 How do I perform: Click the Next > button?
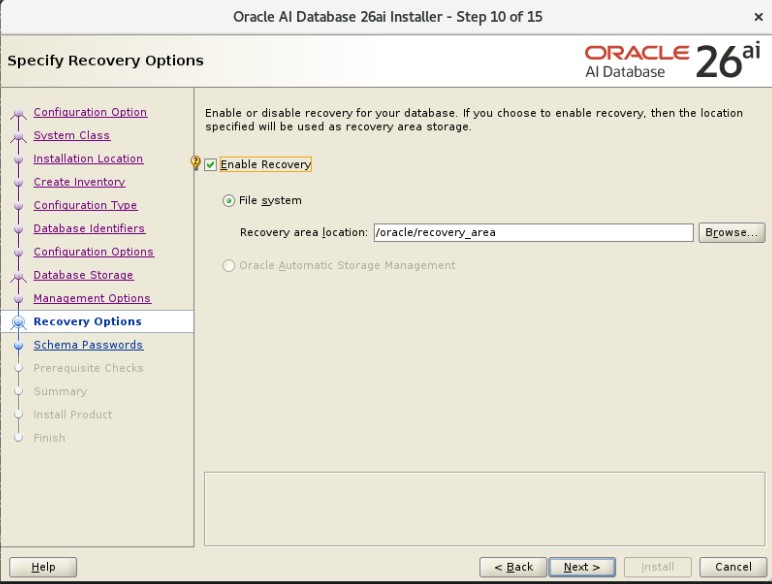(582, 567)
